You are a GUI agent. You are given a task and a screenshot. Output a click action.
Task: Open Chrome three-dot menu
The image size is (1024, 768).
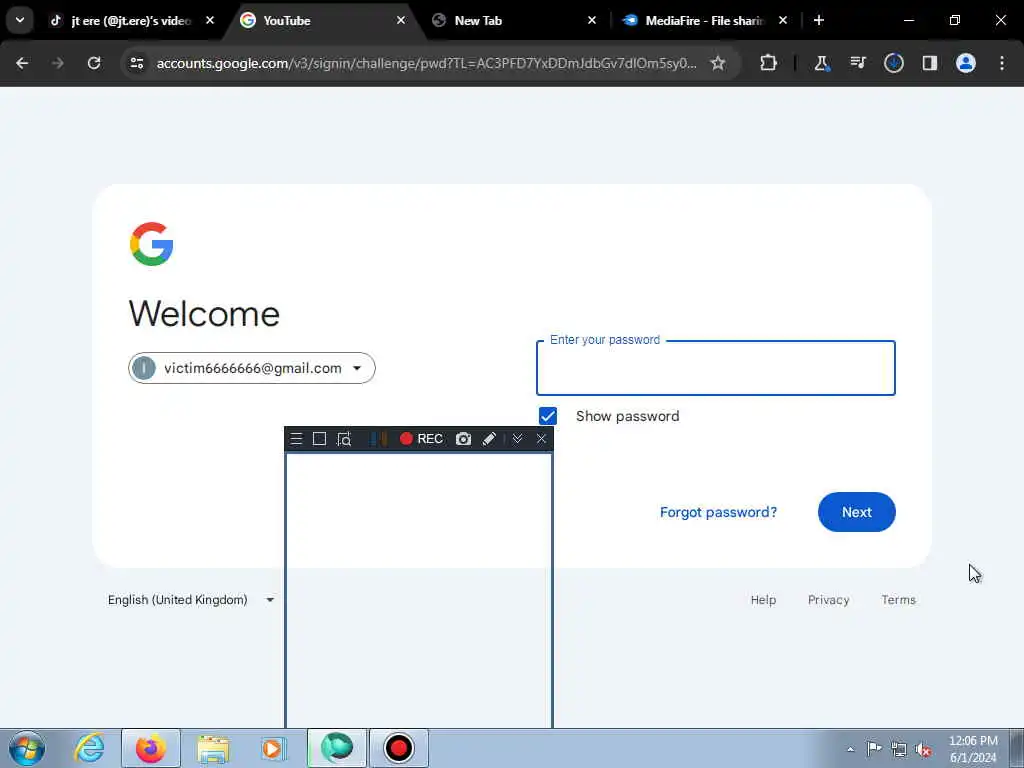[1002, 63]
